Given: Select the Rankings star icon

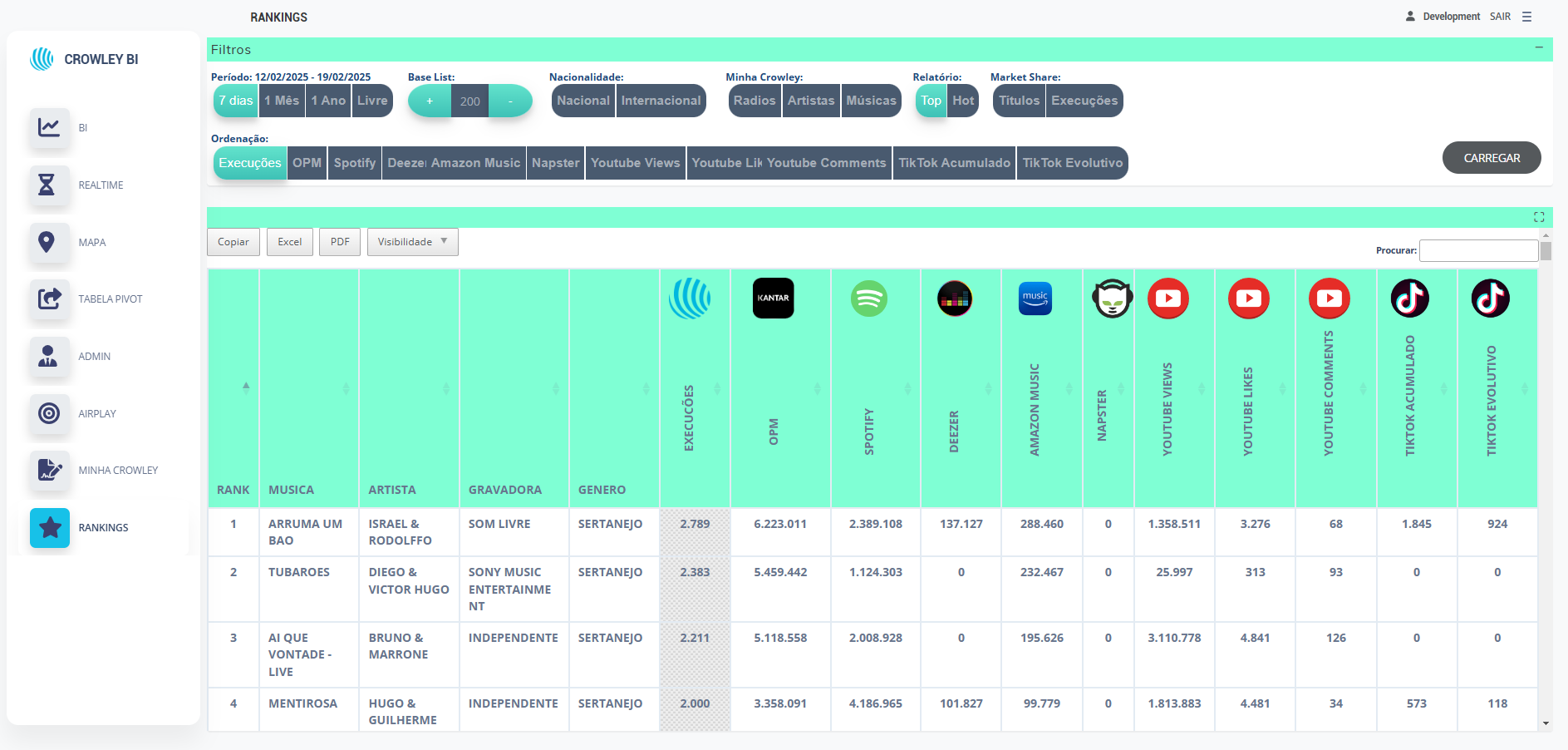Looking at the screenshot, I should [50, 528].
